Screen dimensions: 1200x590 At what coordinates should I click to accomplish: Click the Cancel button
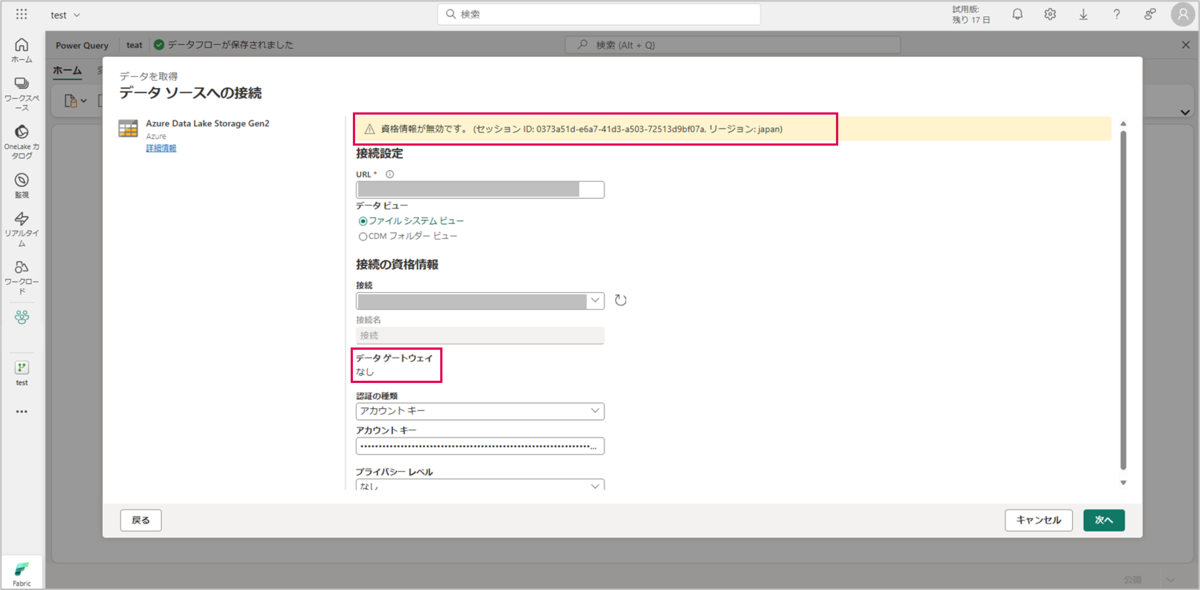pyautogui.click(x=1039, y=520)
